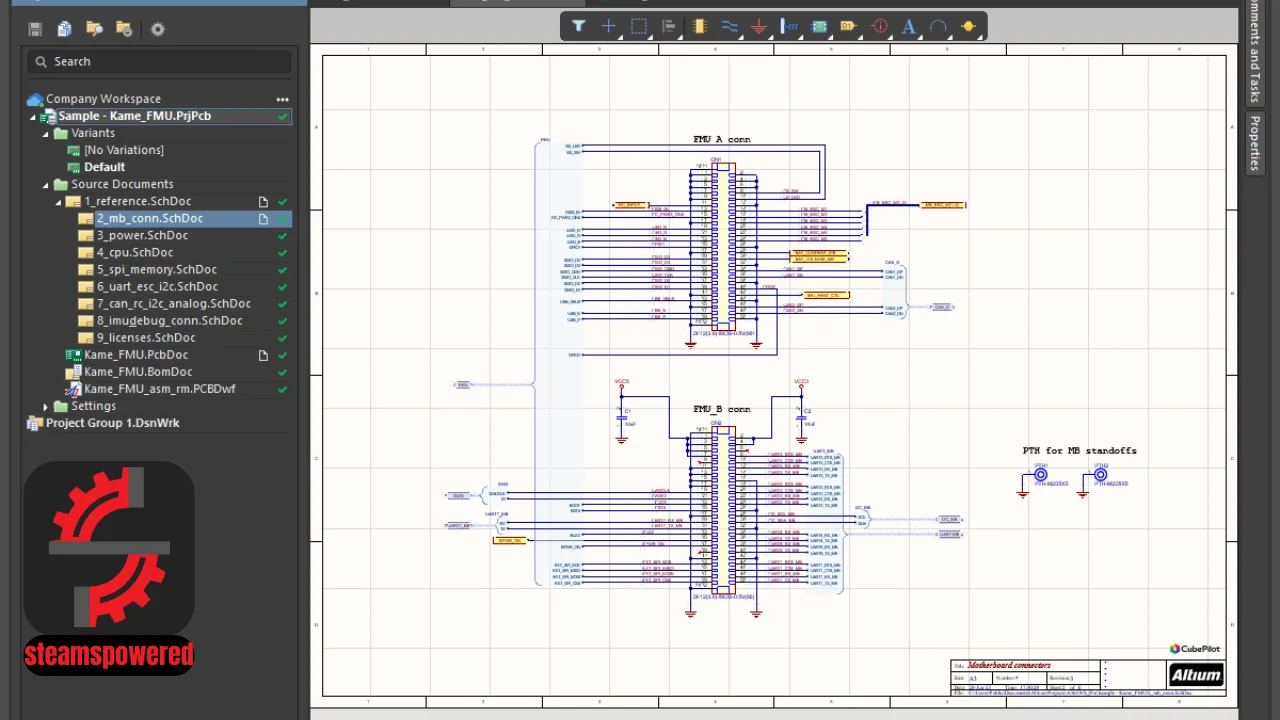Open dropdown arrow on place wire tool
The width and height of the screenshot is (1280, 720).
pos(741,37)
